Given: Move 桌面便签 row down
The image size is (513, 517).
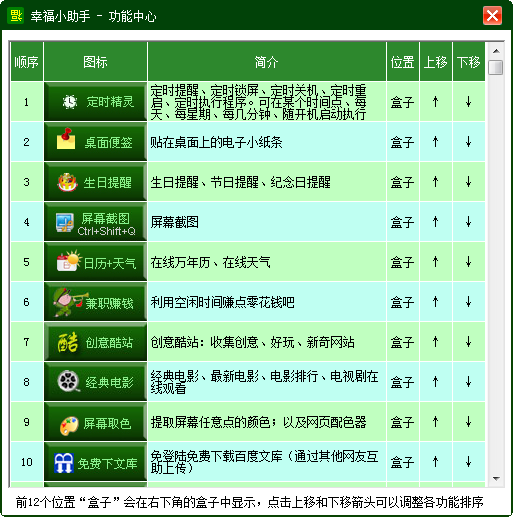Looking at the screenshot, I should tap(468, 142).
